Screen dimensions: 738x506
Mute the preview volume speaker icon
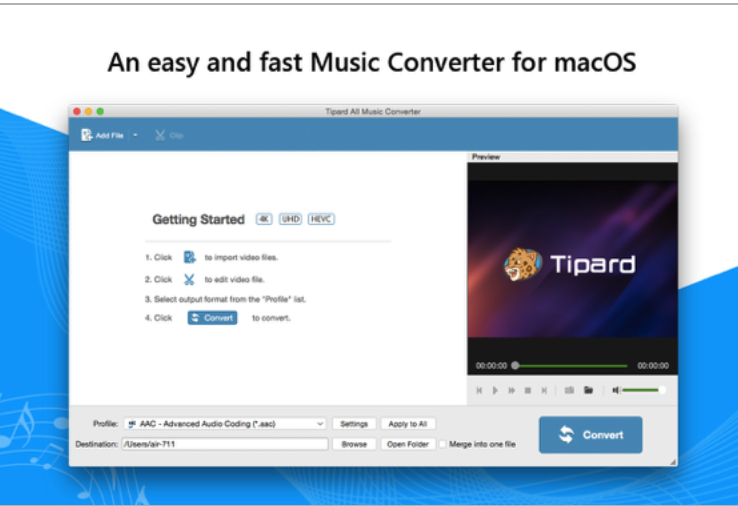coord(616,390)
